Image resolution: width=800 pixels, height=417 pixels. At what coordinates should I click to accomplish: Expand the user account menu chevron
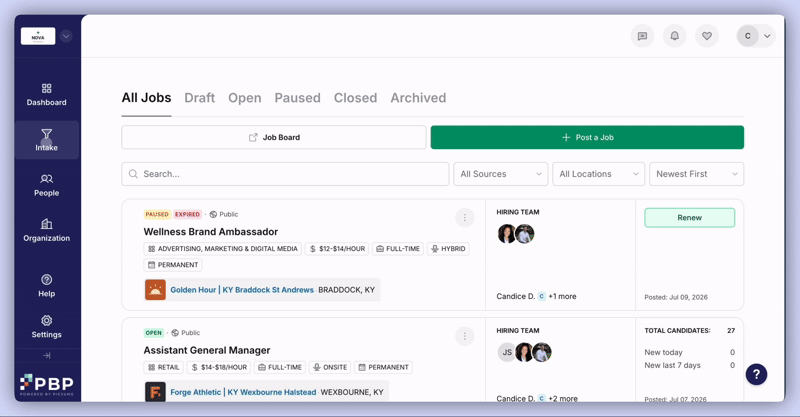[x=767, y=36]
